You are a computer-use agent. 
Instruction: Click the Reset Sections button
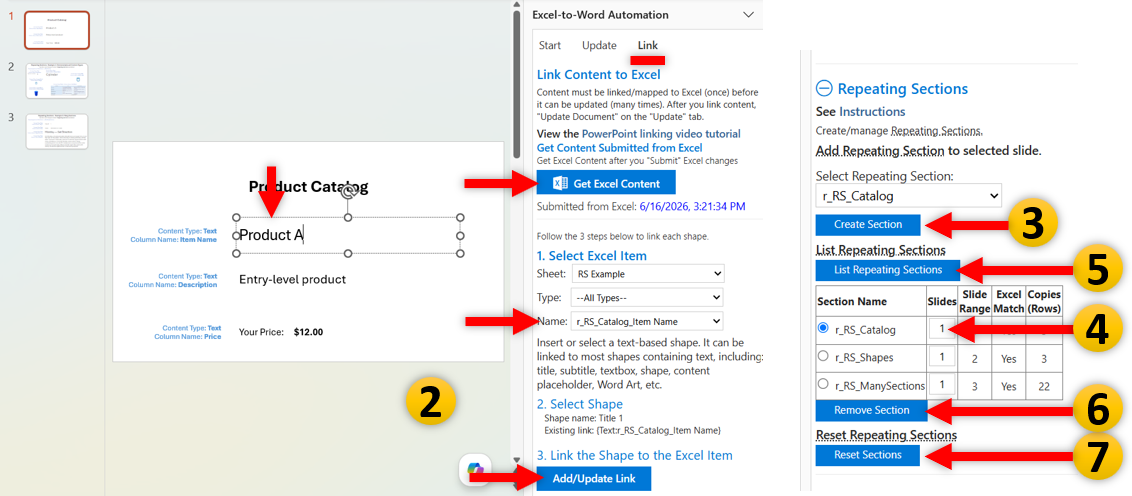click(x=868, y=455)
